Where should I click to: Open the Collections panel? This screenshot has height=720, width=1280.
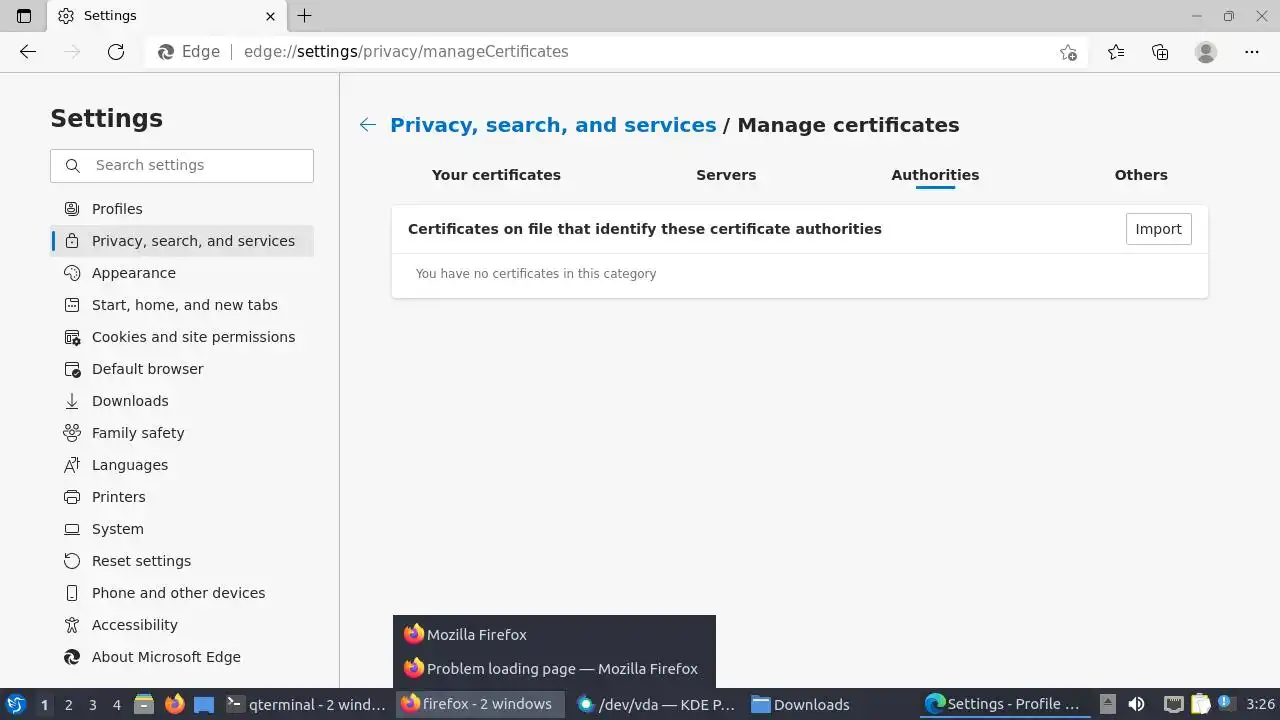coord(1160,52)
